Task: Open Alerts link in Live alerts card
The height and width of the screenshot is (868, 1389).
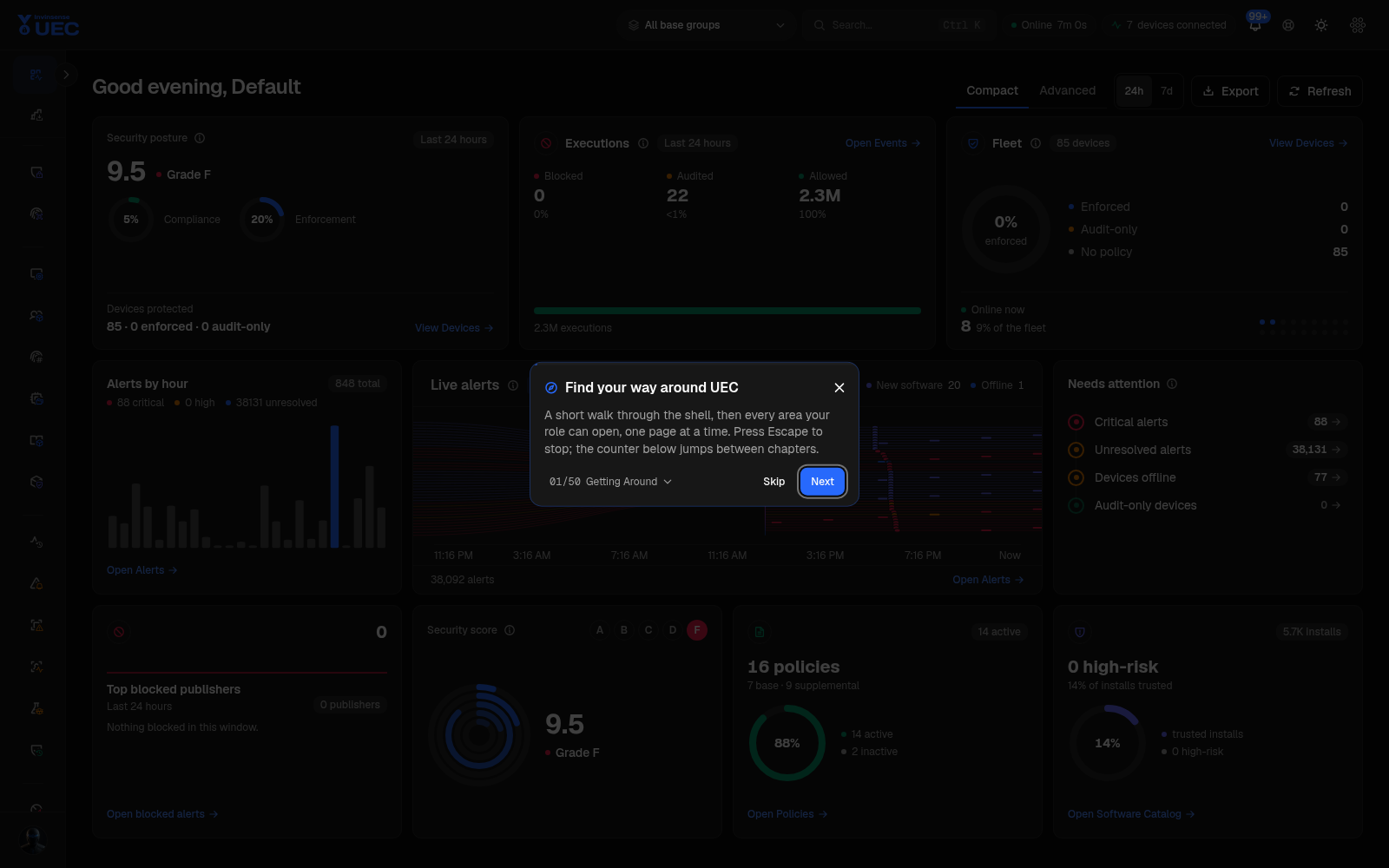Action: tap(988, 580)
